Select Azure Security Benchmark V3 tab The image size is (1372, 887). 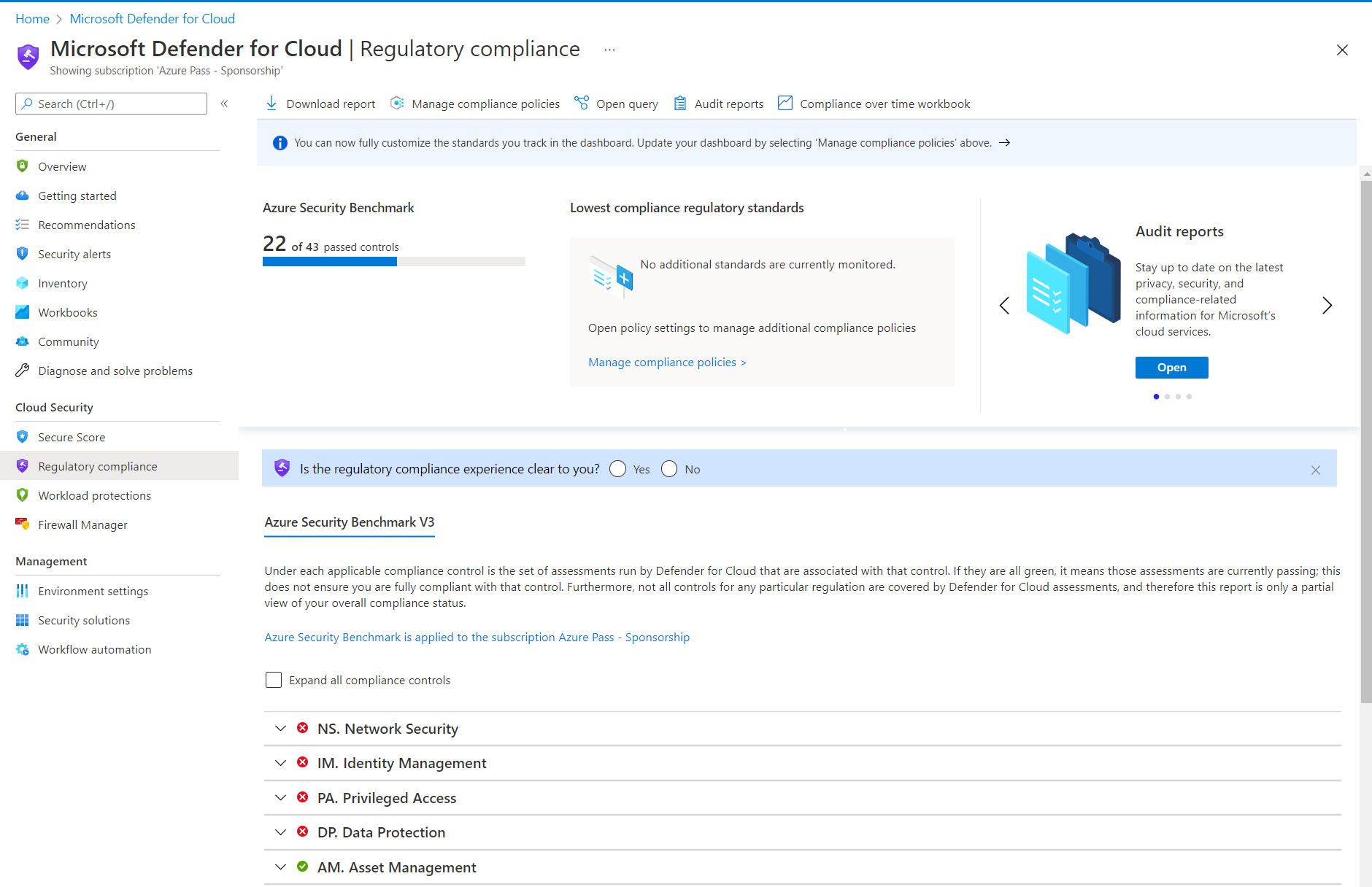coord(350,522)
